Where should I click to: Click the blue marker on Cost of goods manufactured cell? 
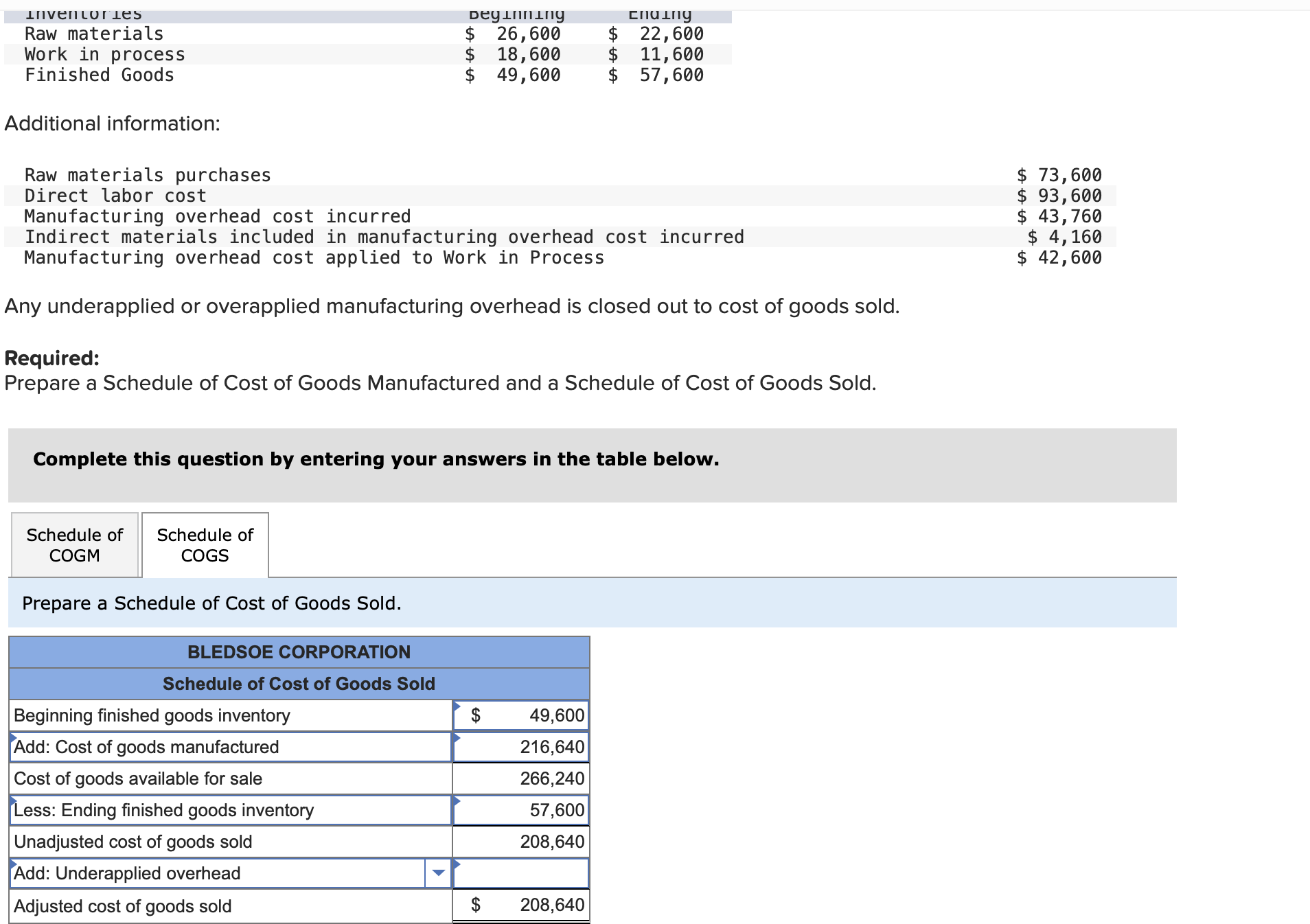click(457, 737)
